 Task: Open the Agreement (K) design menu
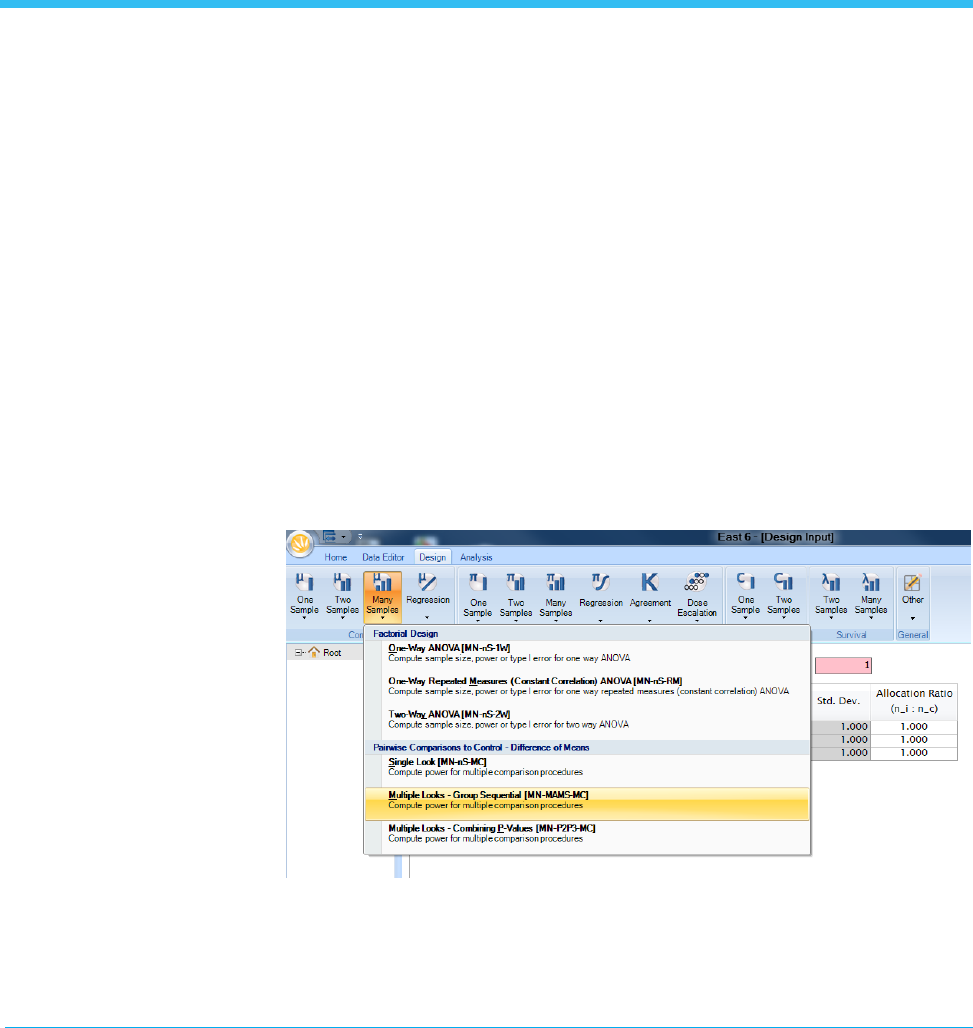(x=650, y=597)
